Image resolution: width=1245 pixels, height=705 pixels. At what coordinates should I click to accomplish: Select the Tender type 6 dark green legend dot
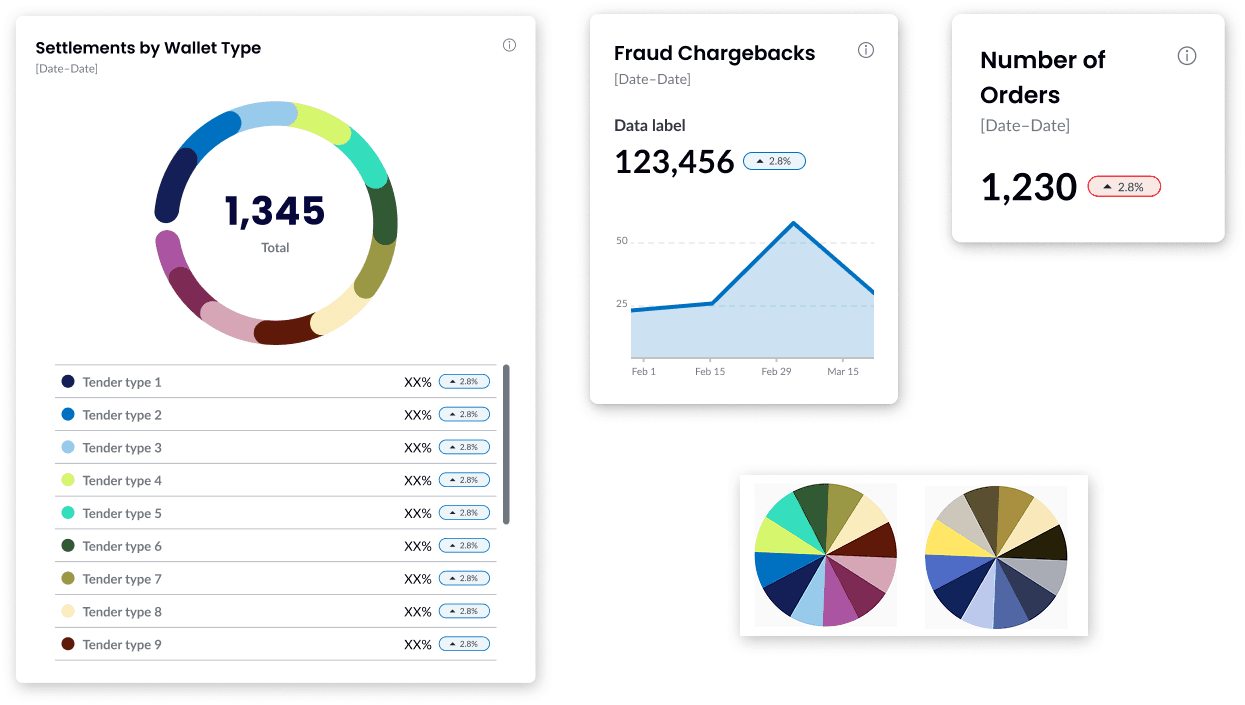[x=68, y=545]
